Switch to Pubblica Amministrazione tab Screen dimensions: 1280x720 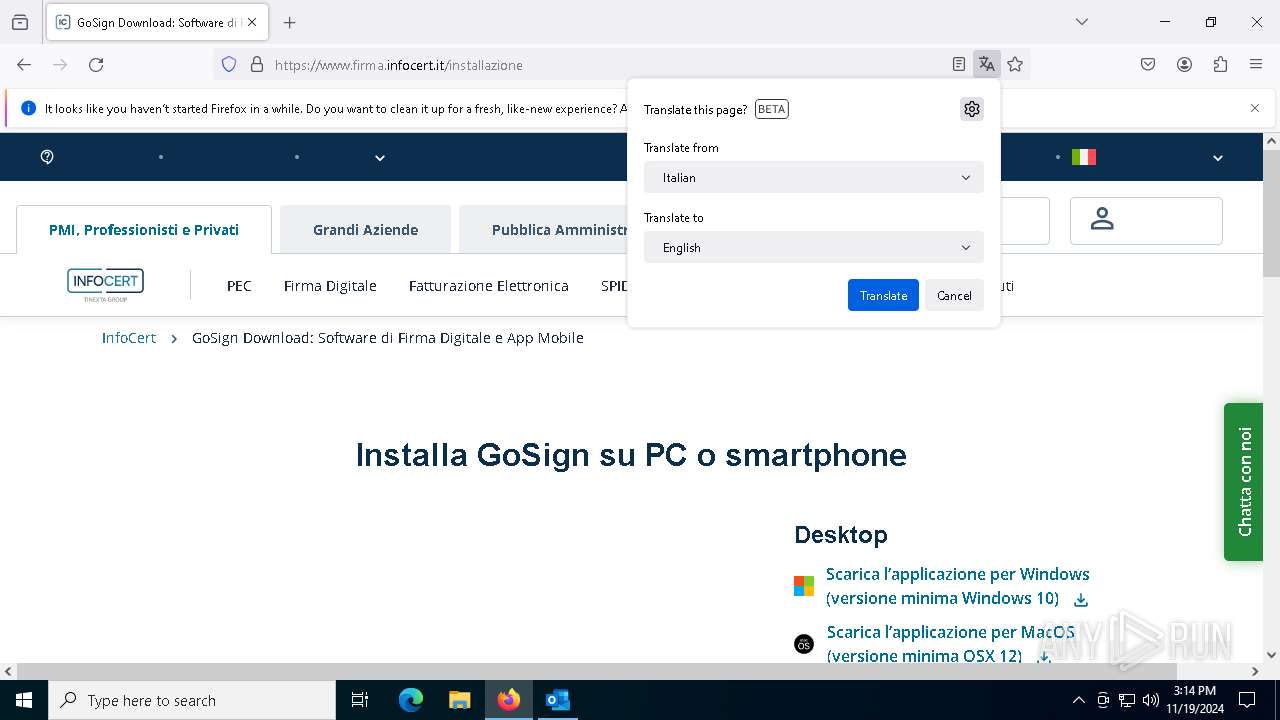click(543, 230)
